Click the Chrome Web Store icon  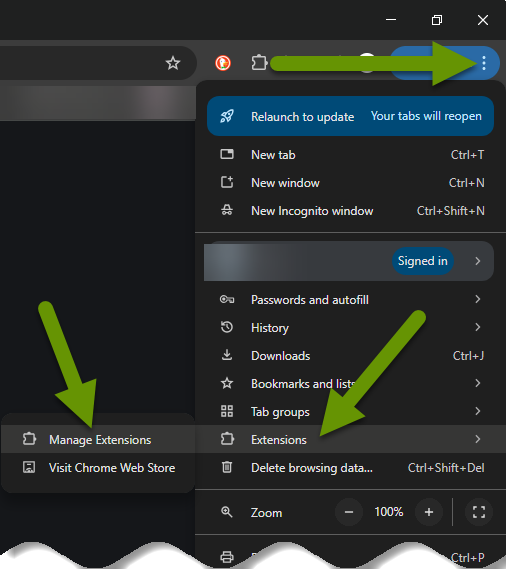29,467
